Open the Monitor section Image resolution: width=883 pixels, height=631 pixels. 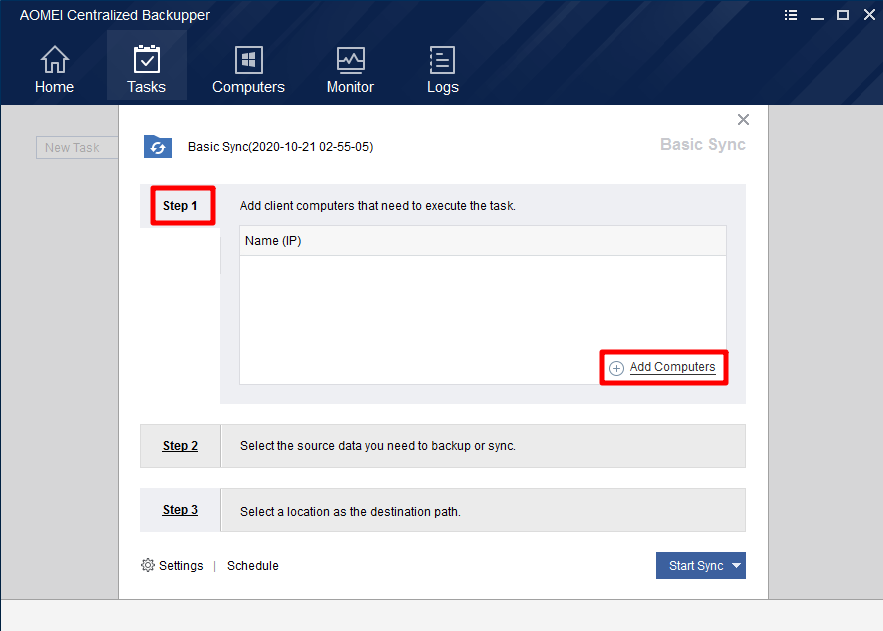click(350, 70)
